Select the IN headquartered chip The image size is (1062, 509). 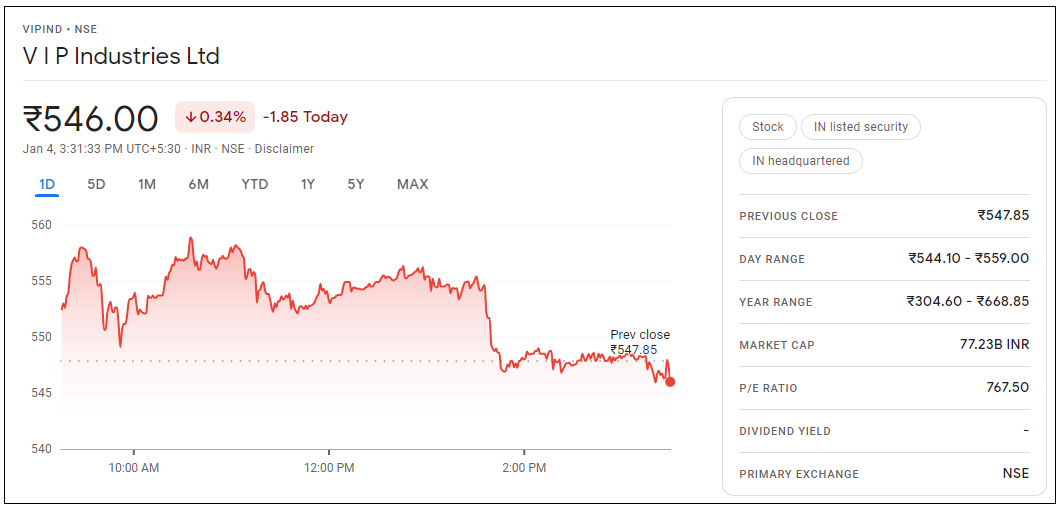801,161
